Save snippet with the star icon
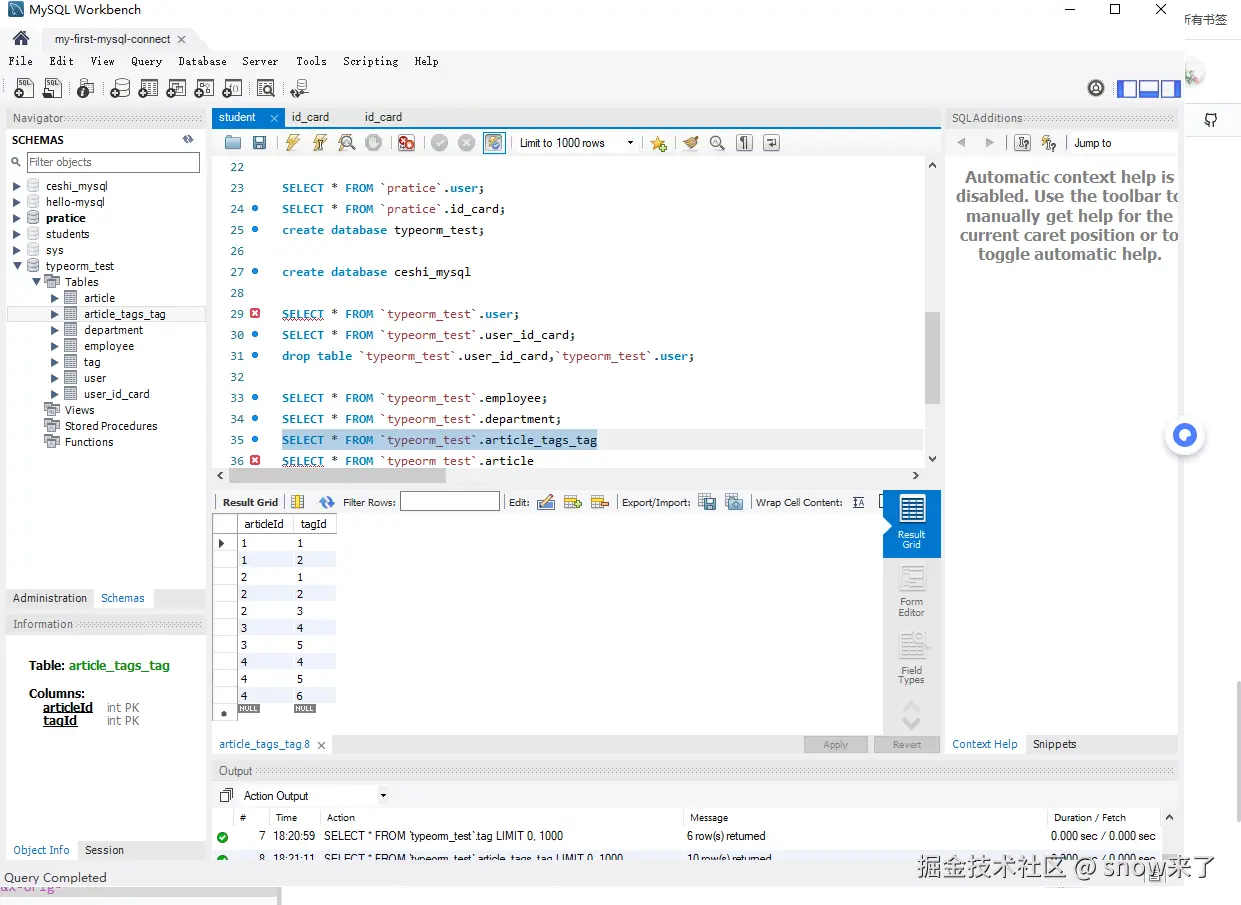 (x=658, y=143)
